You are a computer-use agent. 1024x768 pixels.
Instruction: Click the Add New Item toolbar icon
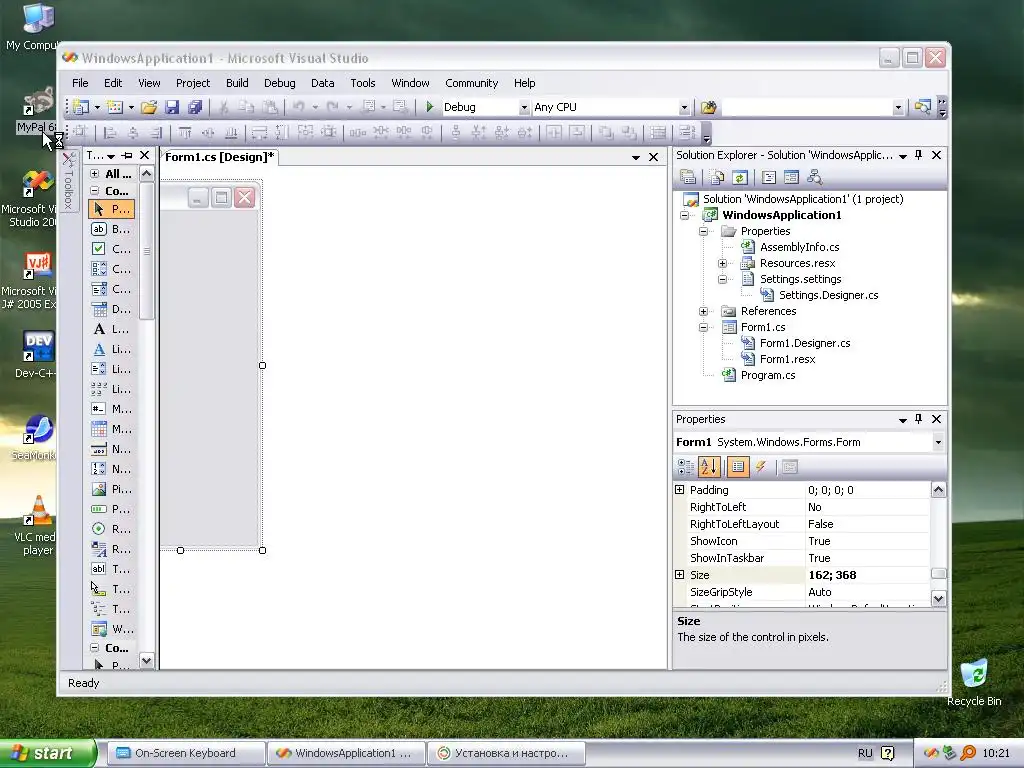(x=115, y=107)
